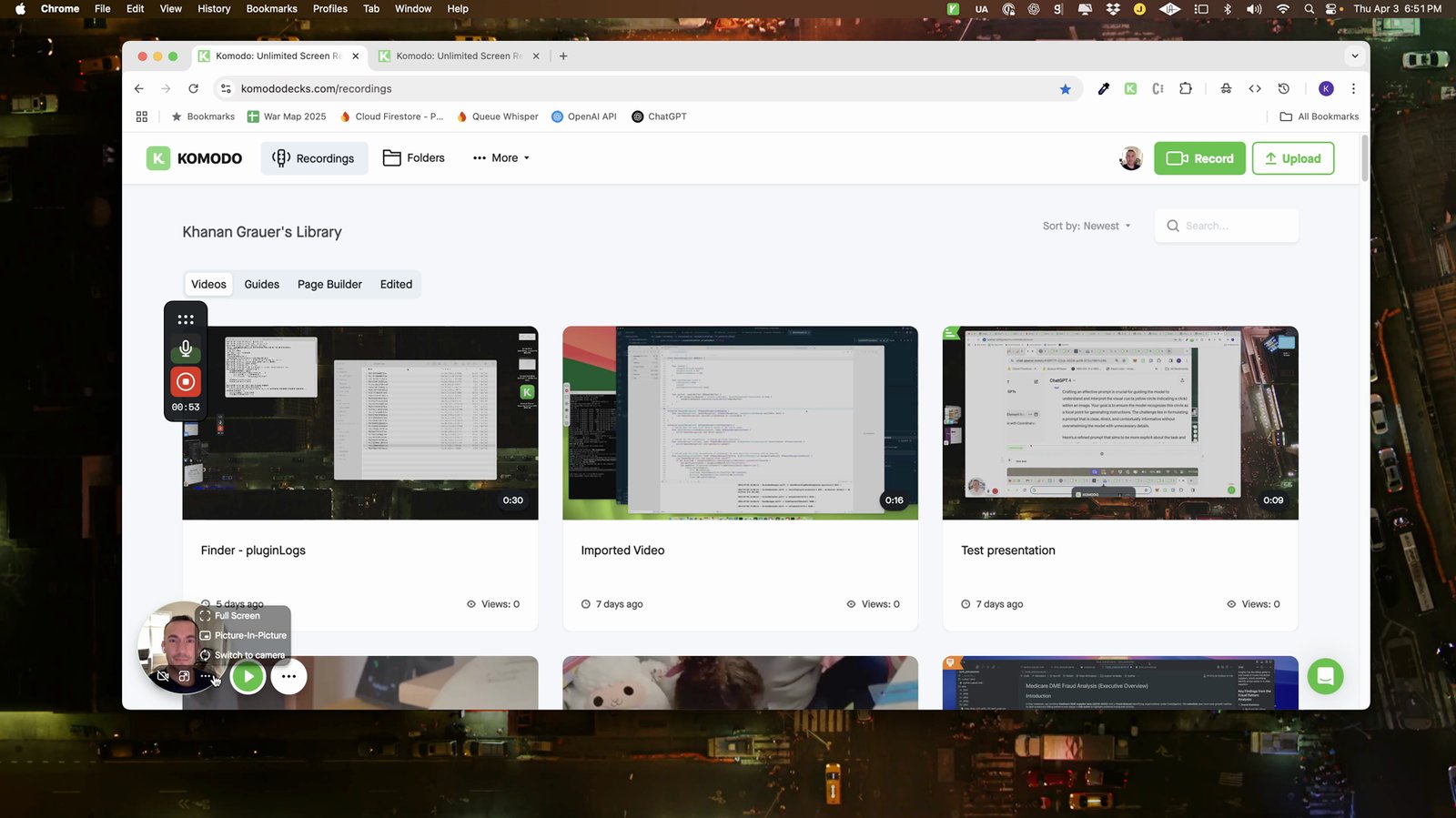Open the War Map 2025 bookmark
Screen dimensions: 1456x818
(287, 116)
